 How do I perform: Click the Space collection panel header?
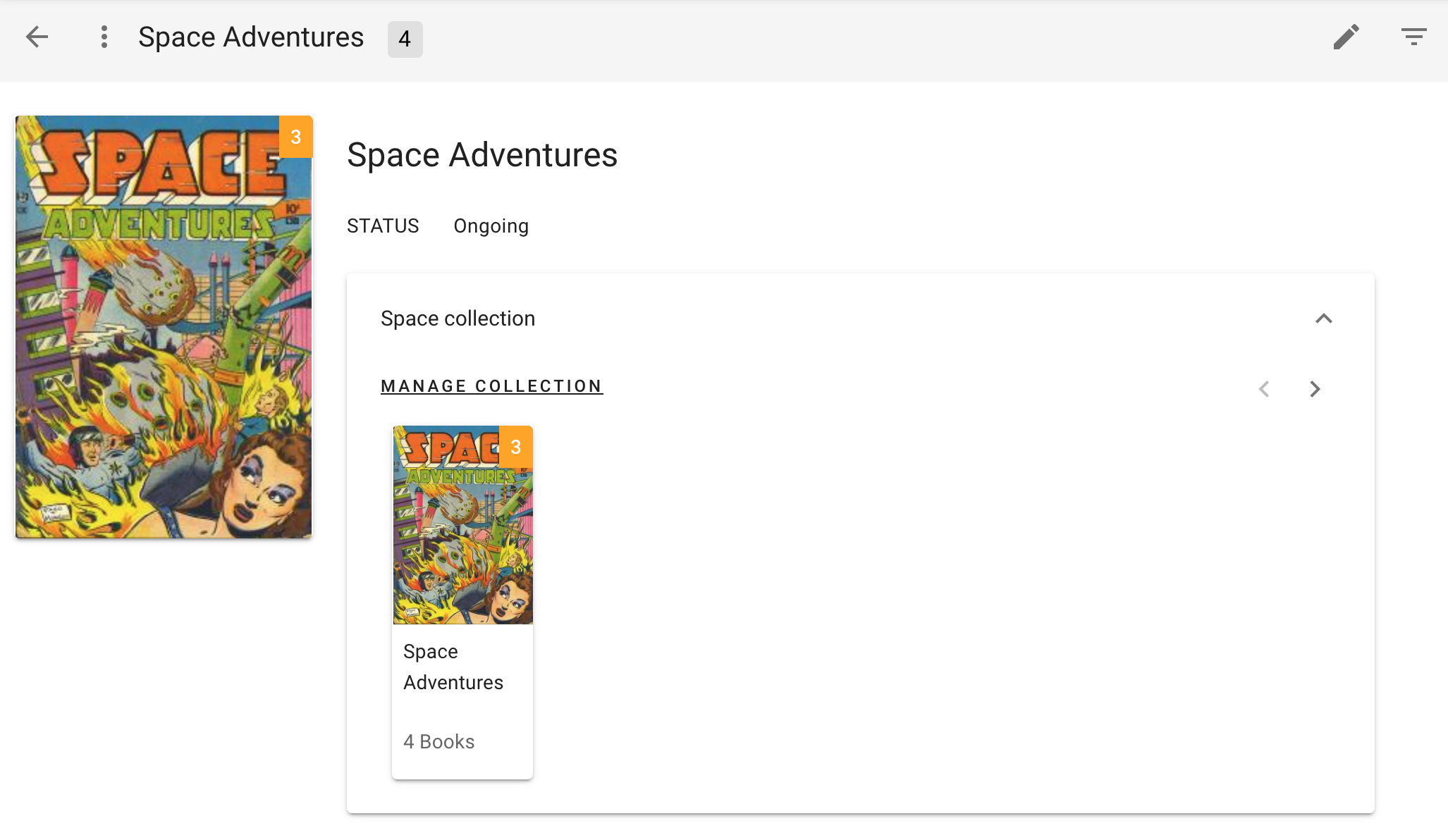coord(458,319)
